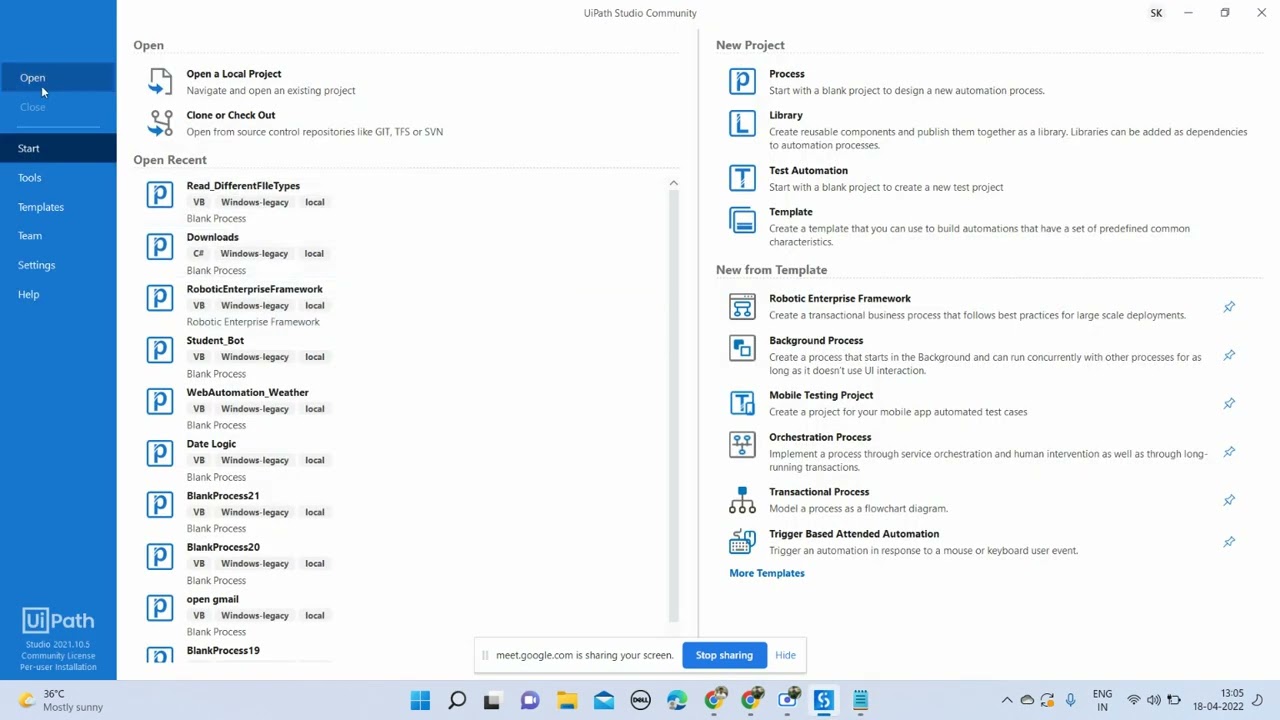1280x720 pixels.
Task: Click the C# tag on Downloads project
Action: tap(198, 254)
